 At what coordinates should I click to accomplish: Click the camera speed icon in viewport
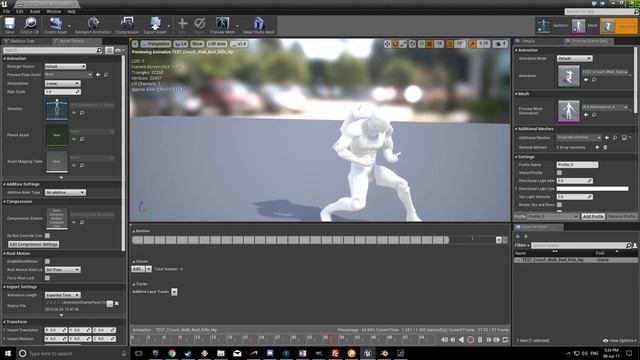(500, 44)
